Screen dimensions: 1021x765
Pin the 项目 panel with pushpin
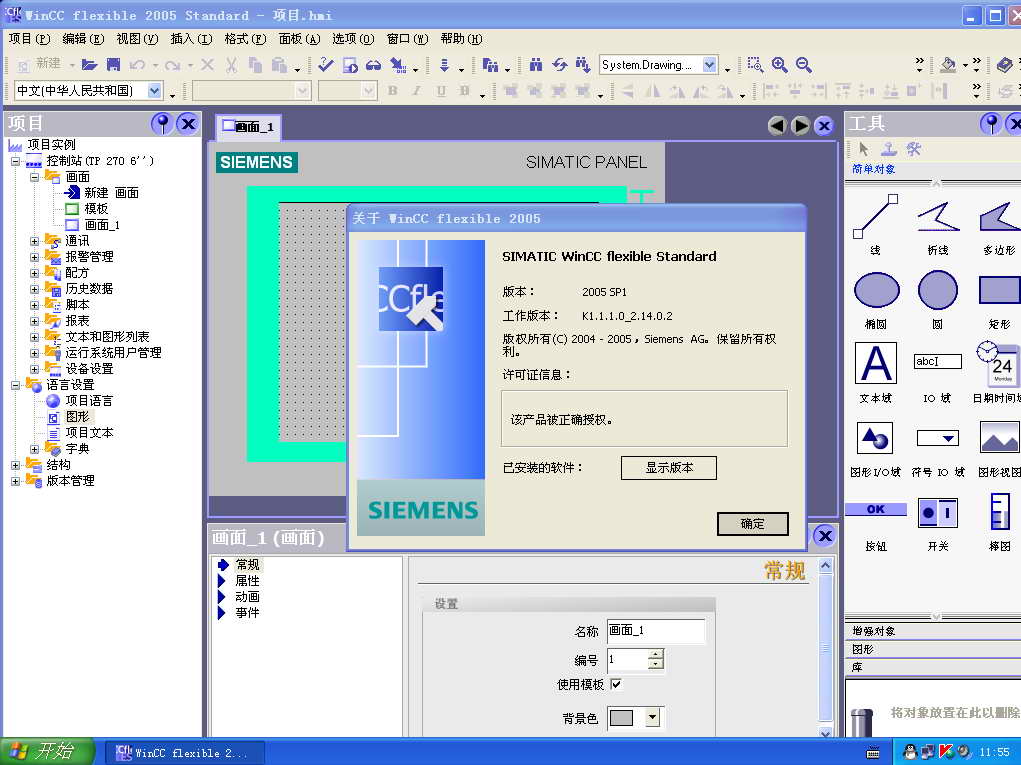[161, 124]
